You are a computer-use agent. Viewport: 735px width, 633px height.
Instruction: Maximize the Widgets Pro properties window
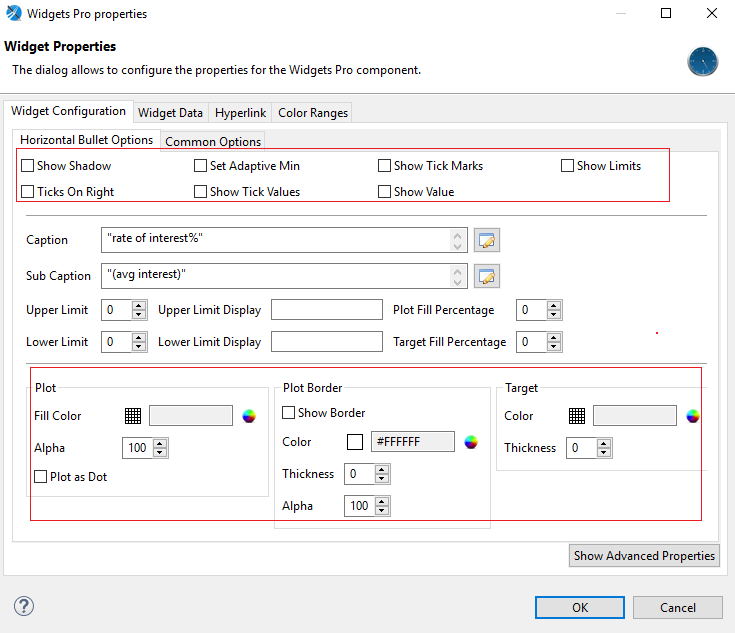[x=666, y=13]
